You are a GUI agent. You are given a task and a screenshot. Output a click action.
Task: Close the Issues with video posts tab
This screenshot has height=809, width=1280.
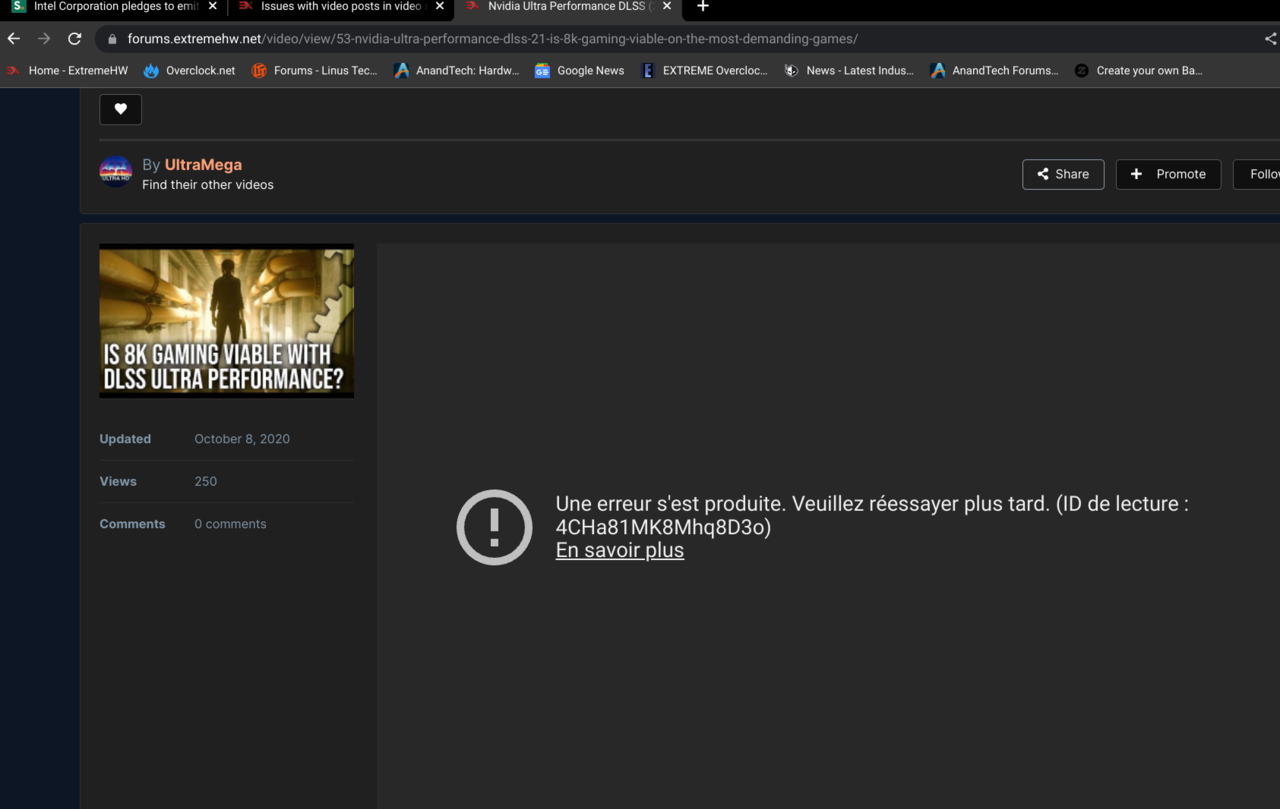[439, 6]
